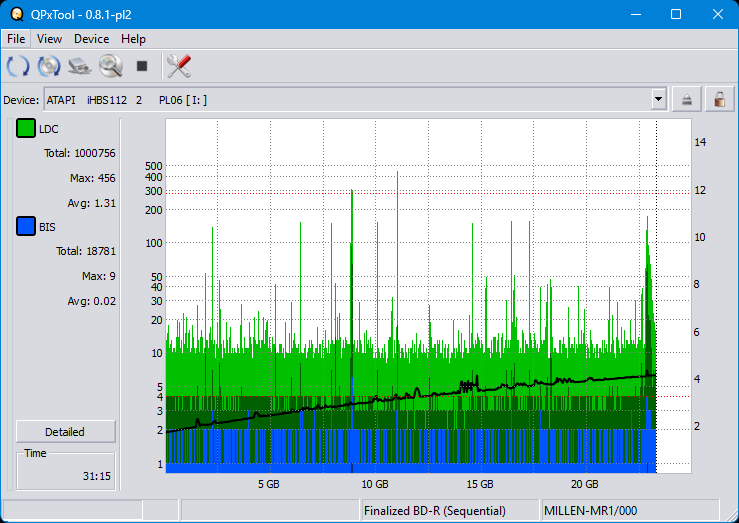
Task: Click the reload media disc icon
Action: 49,67
